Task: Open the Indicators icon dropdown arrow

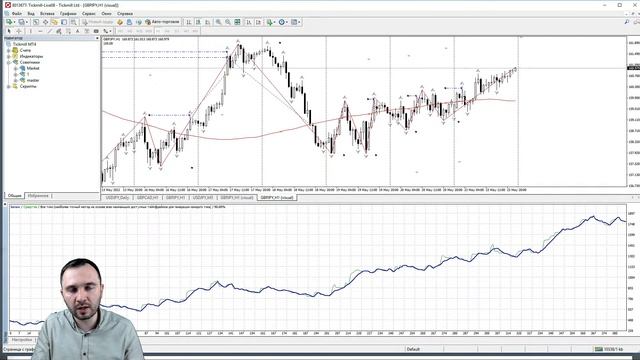Action: (x=274, y=22)
